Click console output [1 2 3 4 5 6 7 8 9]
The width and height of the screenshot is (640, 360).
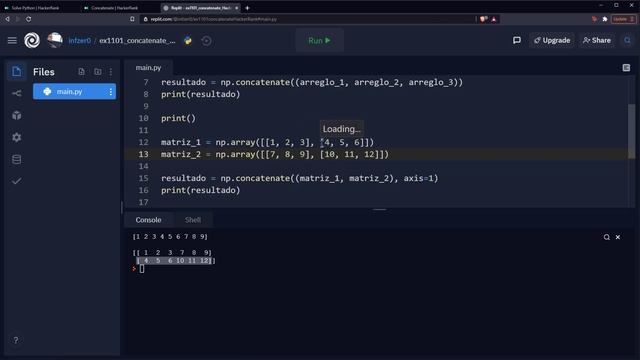tap(170, 237)
